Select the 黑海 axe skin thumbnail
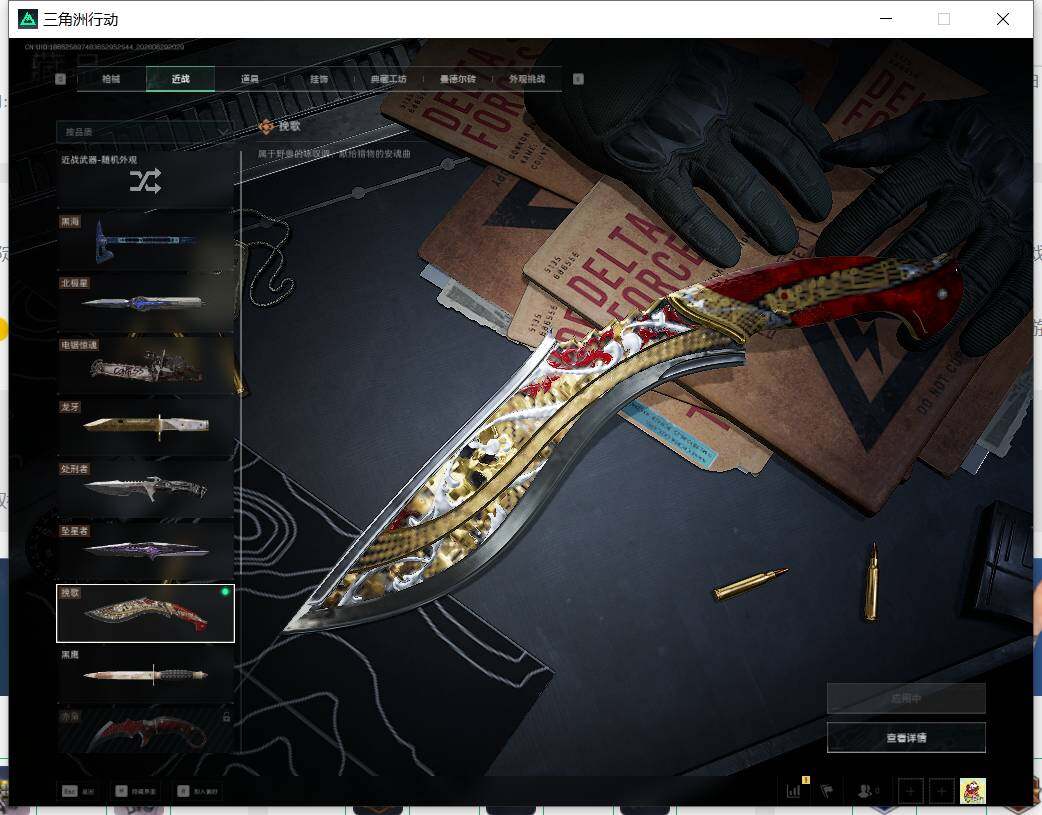Viewport: 1042px width, 815px height. tap(146, 241)
